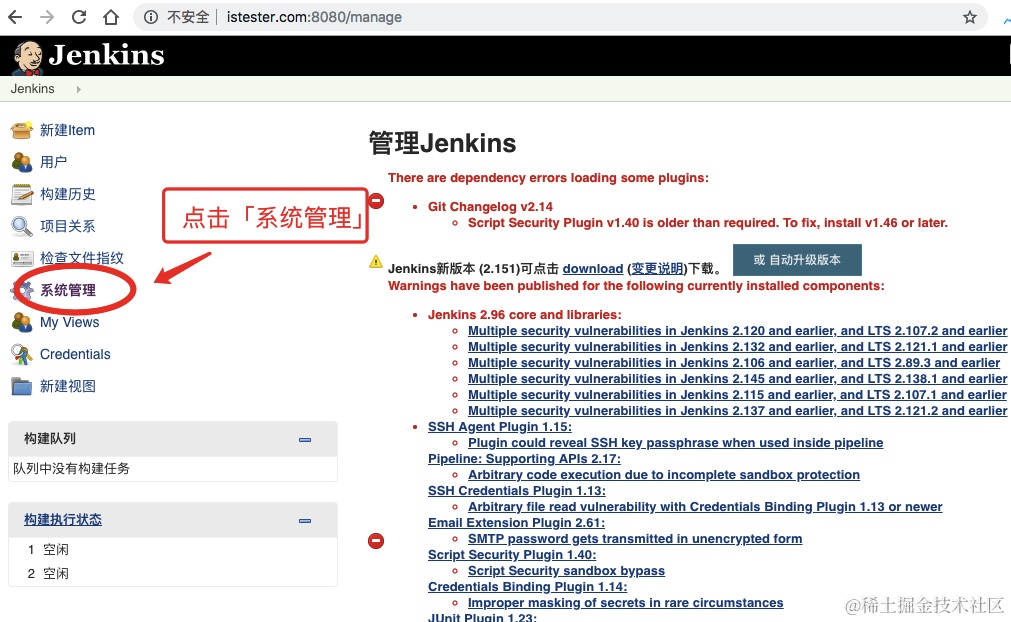The width and height of the screenshot is (1011, 622).
Task: Open Arbitrary file read vulnerability link
Action: click(x=705, y=507)
